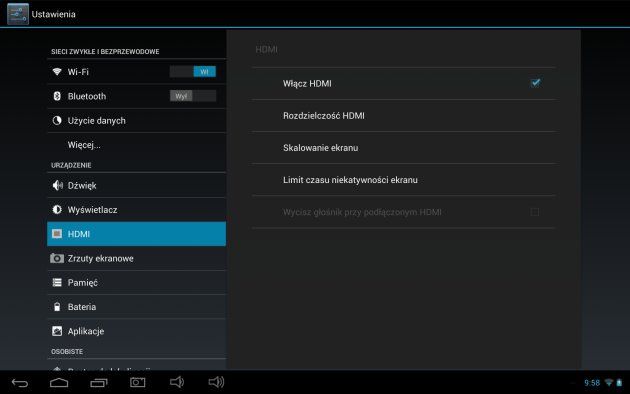The width and height of the screenshot is (630, 394).
Task: Open Więcej... network settings
Action: (x=137, y=145)
